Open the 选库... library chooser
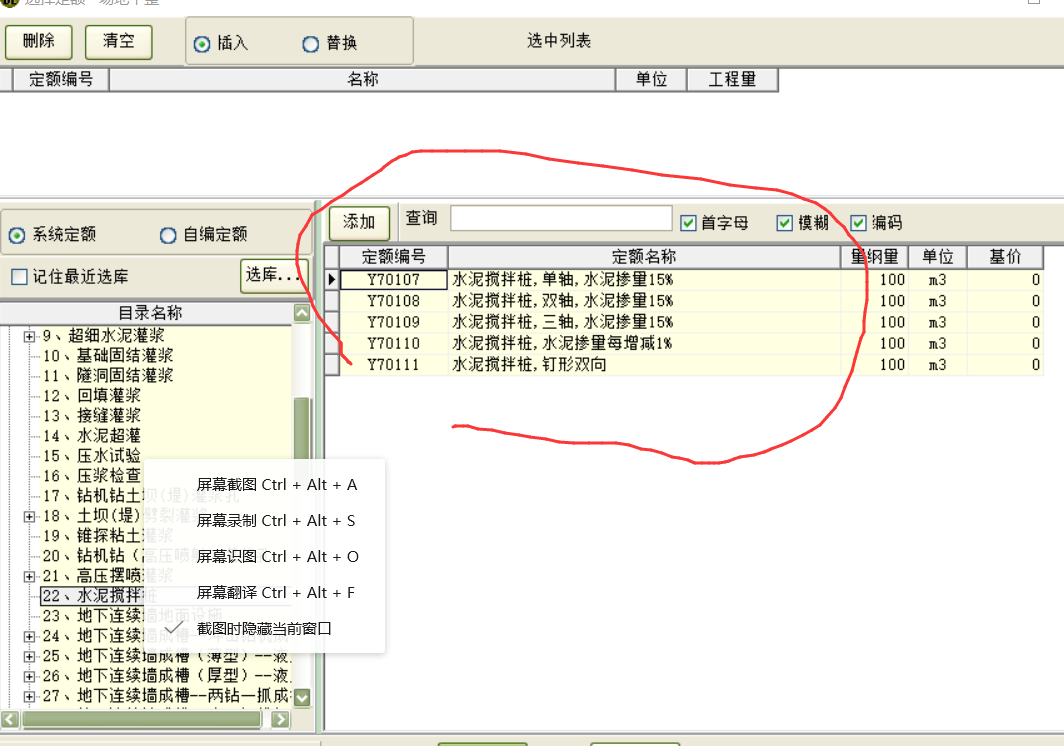 tap(271, 275)
